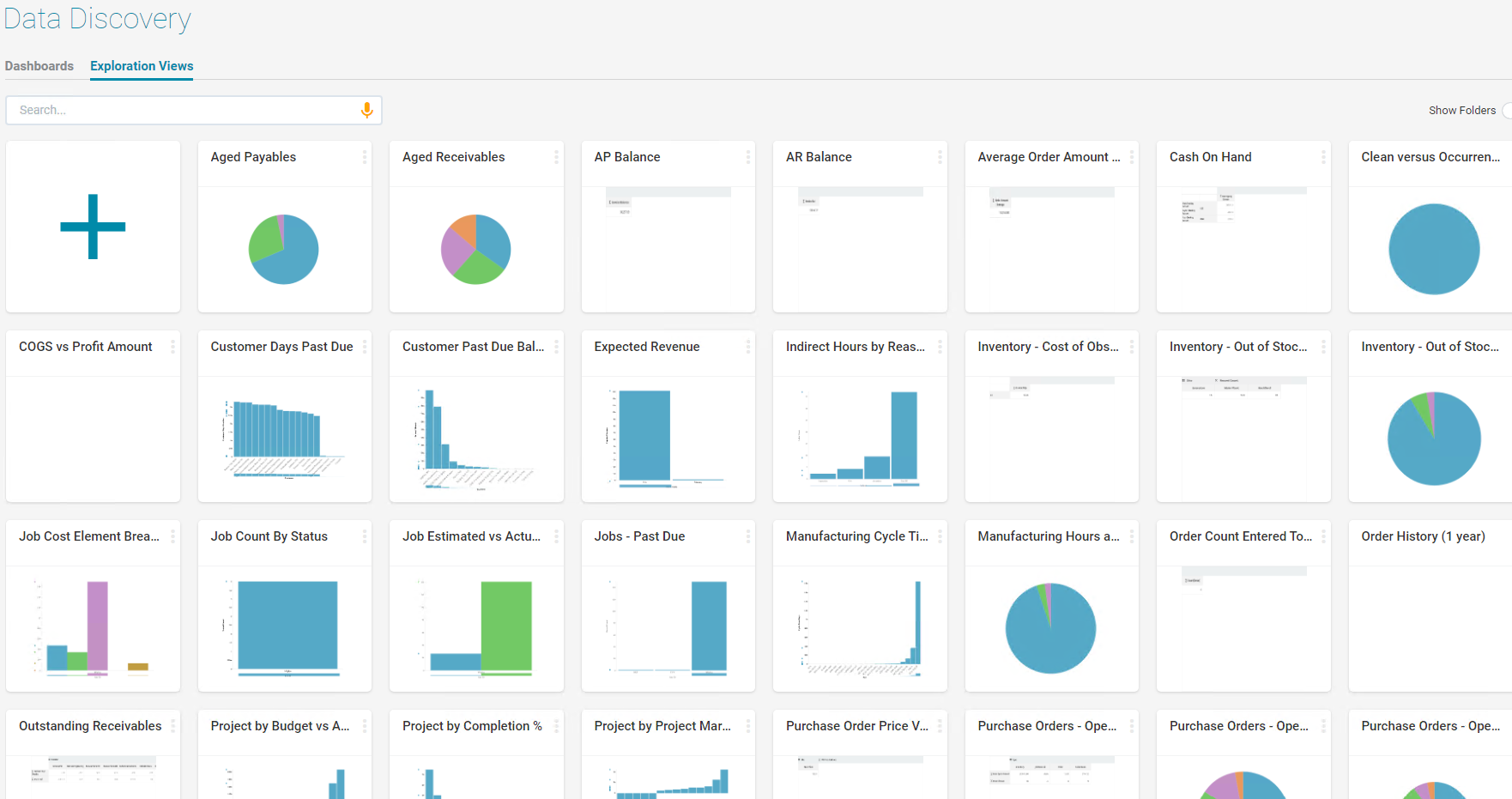The width and height of the screenshot is (1512, 799).
Task: Open the Job Cost Element Breakdown chart
Action: [93, 628]
